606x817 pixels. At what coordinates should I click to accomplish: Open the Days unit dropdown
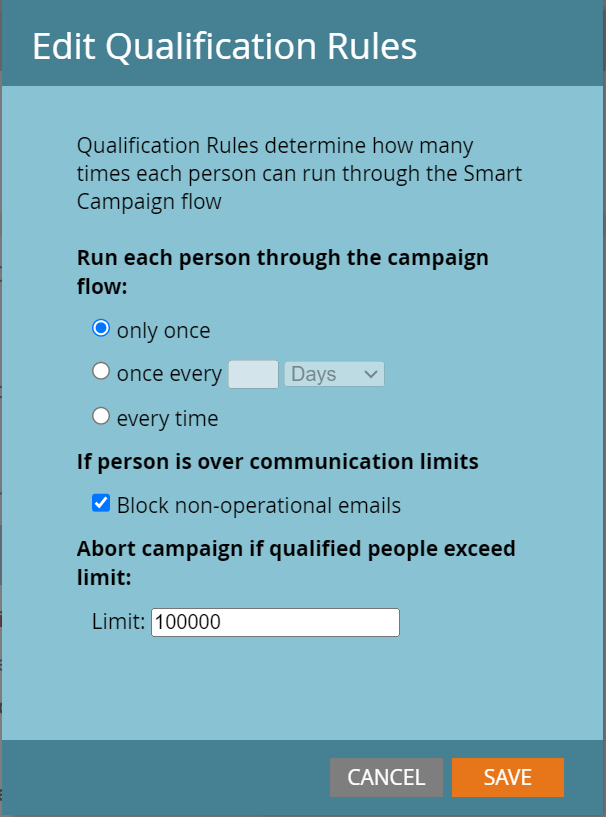click(x=334, y=374)
